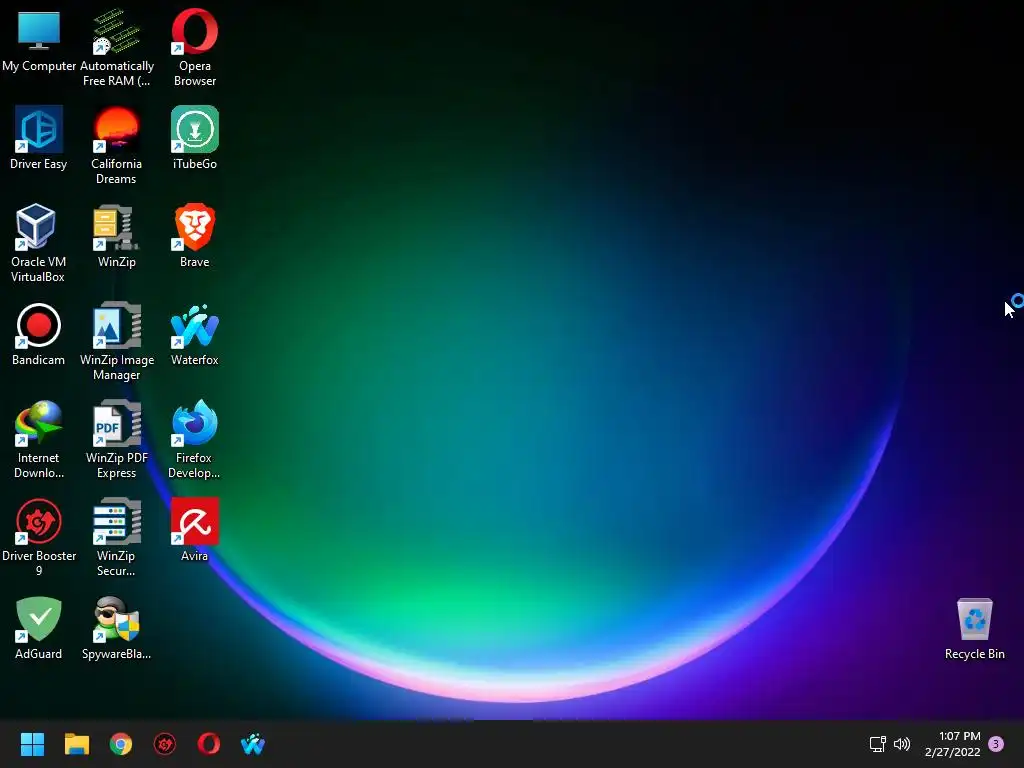Launch Driver Booster 9 desktop shortcut
The image size is (1024, 768).
39,537
